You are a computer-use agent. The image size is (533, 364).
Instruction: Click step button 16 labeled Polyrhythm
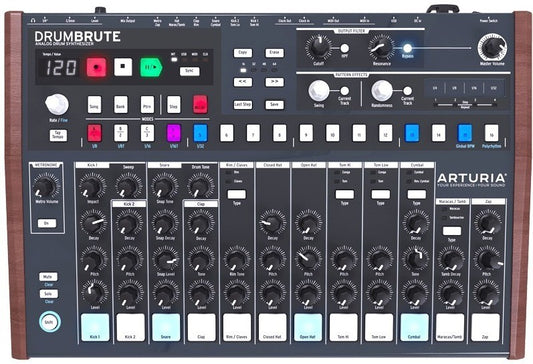point(492,133)
